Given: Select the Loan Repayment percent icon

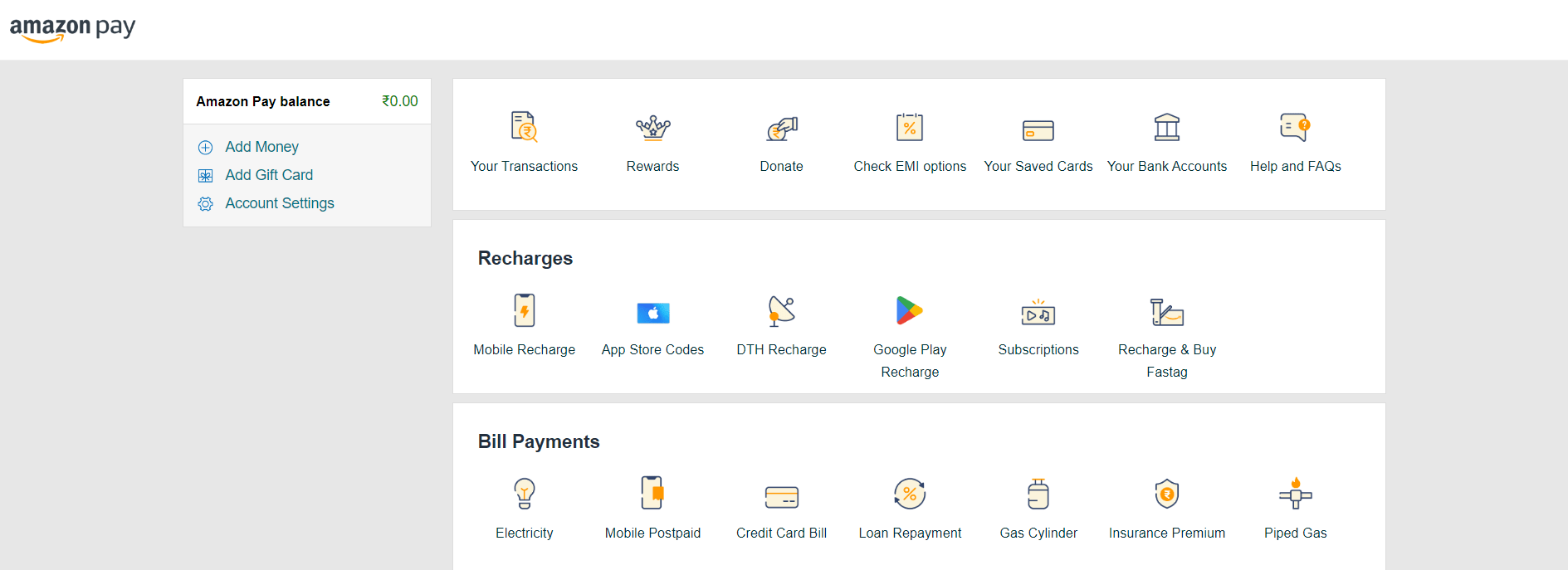Looking at the screenshot, I should (910, 494).
